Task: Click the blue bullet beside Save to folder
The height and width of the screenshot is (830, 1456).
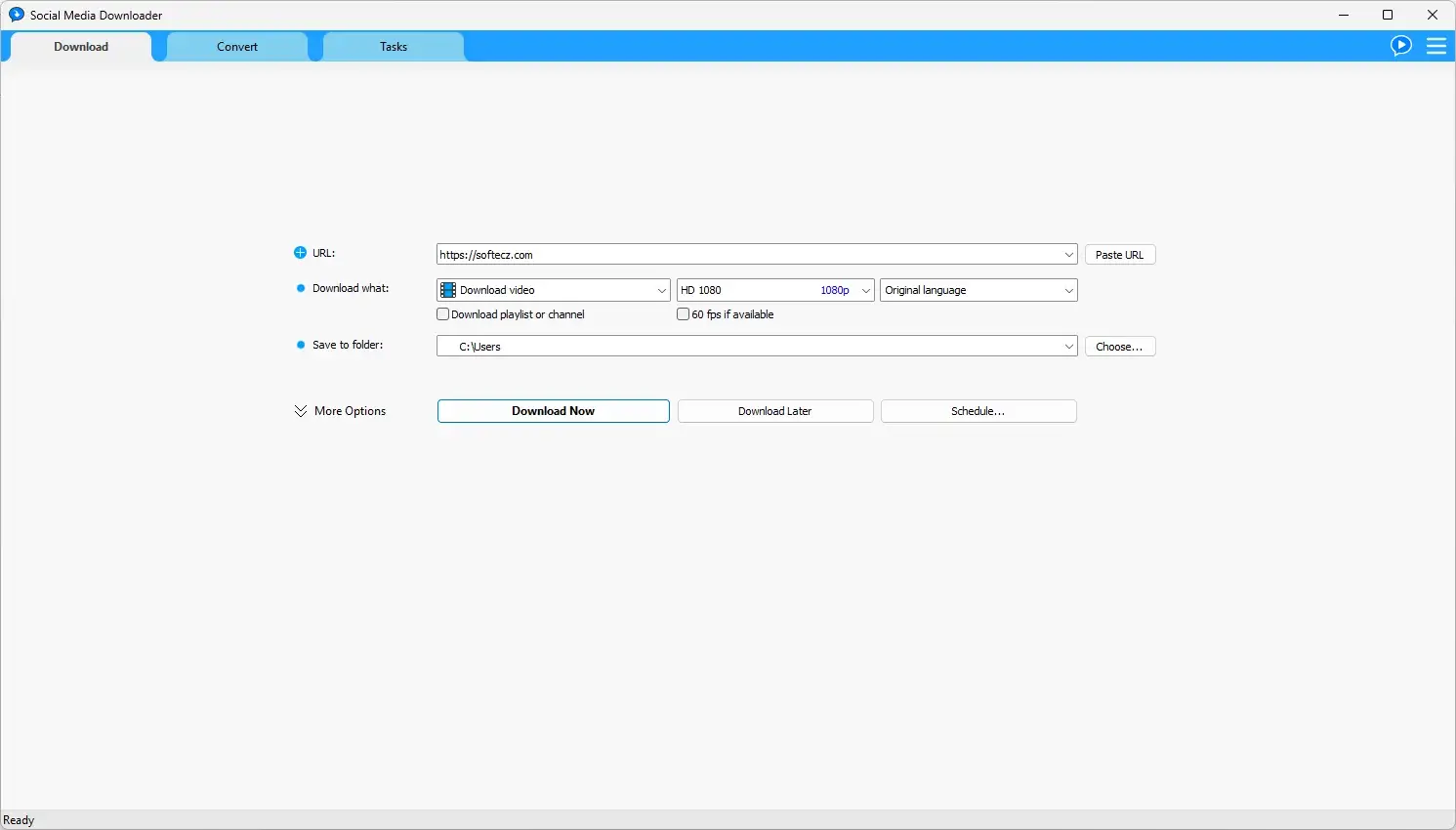Action: click(x=301, y=345)
